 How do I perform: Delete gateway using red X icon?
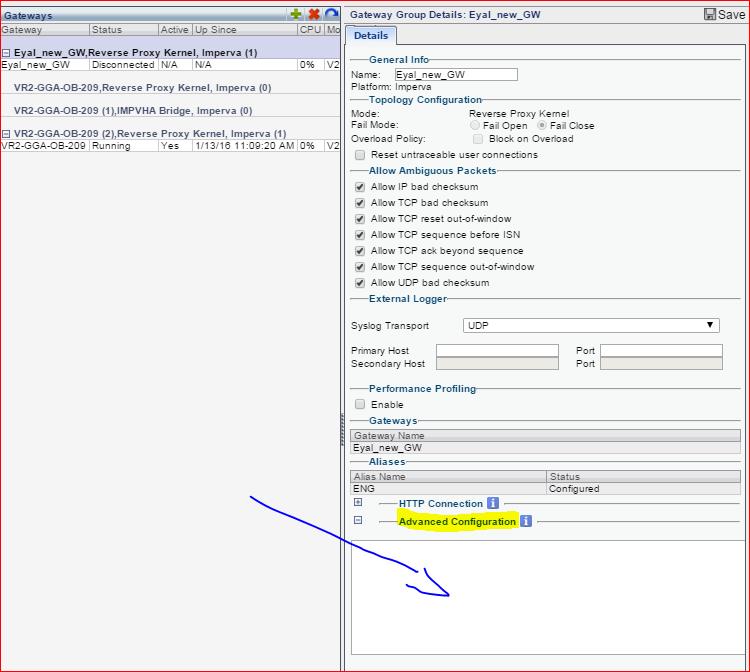[x=314, y=14]
